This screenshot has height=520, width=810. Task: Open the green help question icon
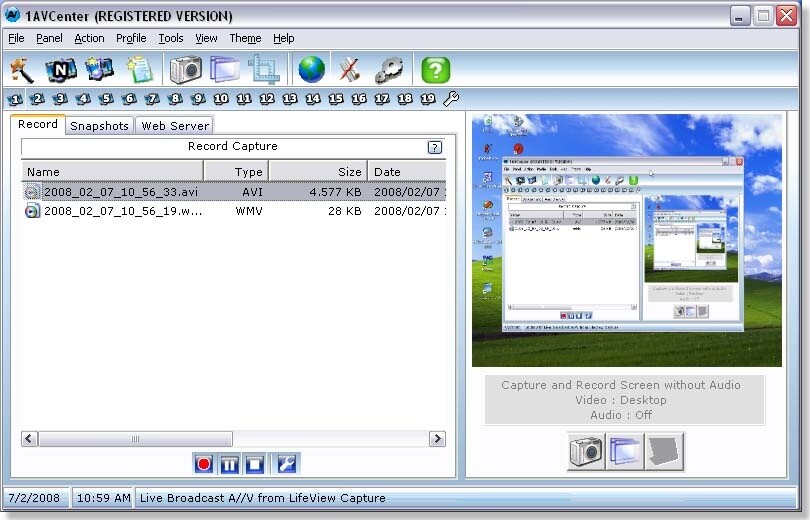(435, 70)
